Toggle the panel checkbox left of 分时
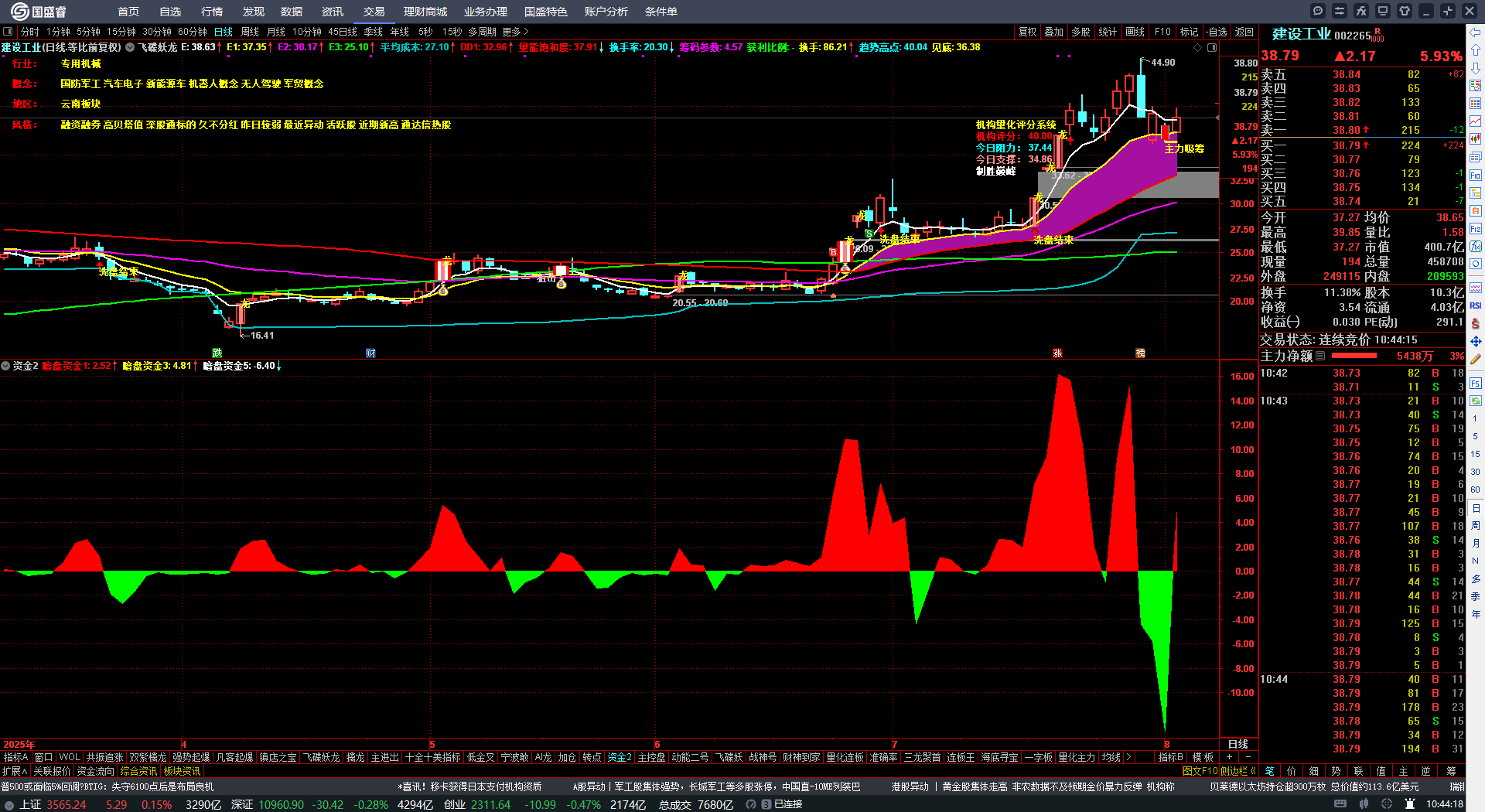Image resolution: width=1485 pixels, height=812 pixels. [x=8, y=32]
